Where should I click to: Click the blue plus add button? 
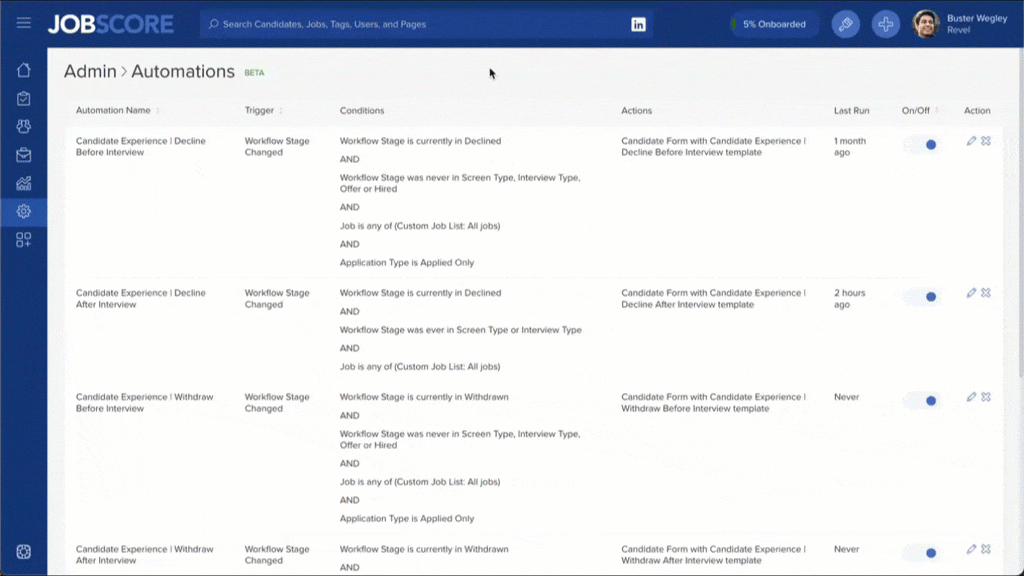[885, 24]
